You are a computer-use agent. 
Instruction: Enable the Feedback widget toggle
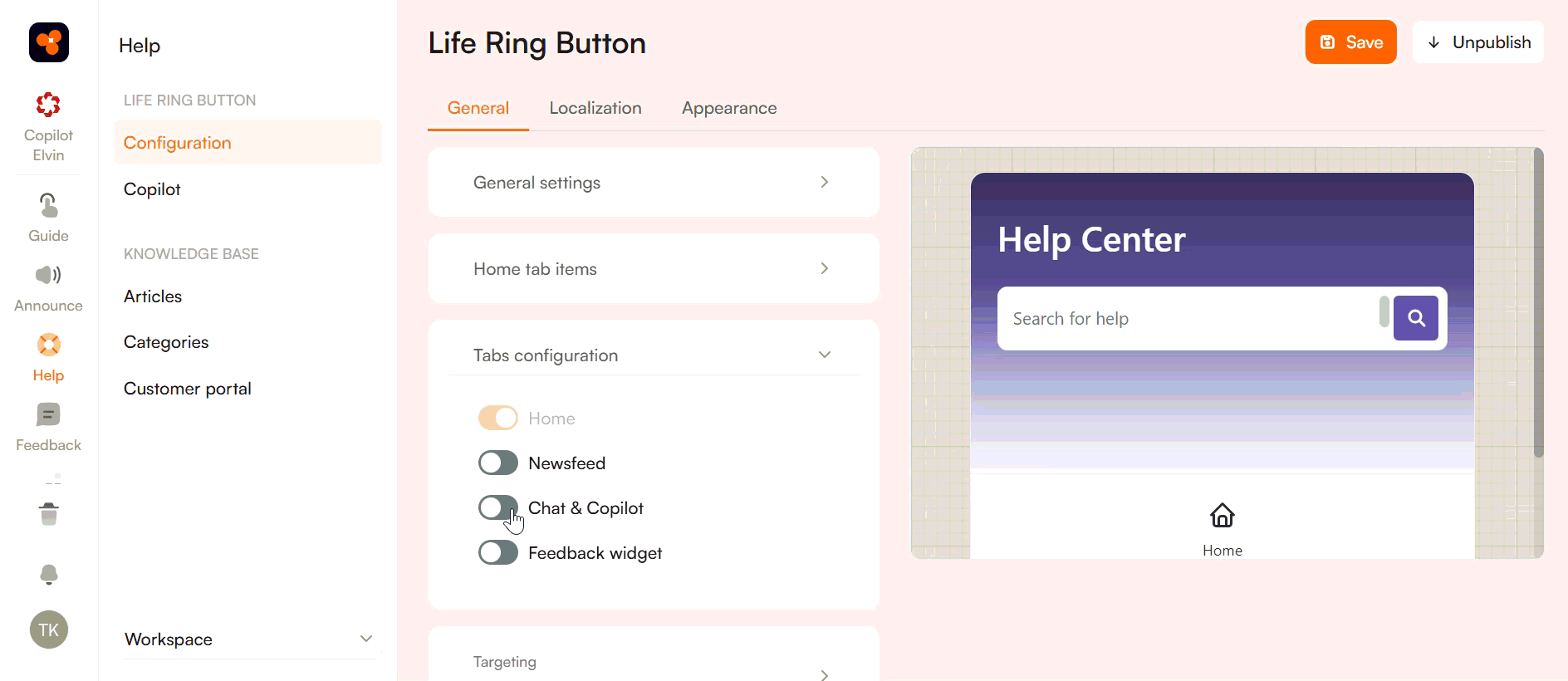click(498, 553)
